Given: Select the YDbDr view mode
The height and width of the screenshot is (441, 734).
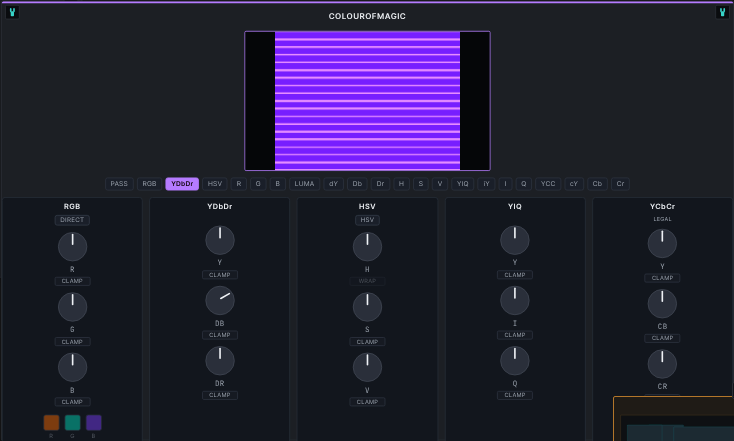Looking at the screenshot, I should point(182,184).
